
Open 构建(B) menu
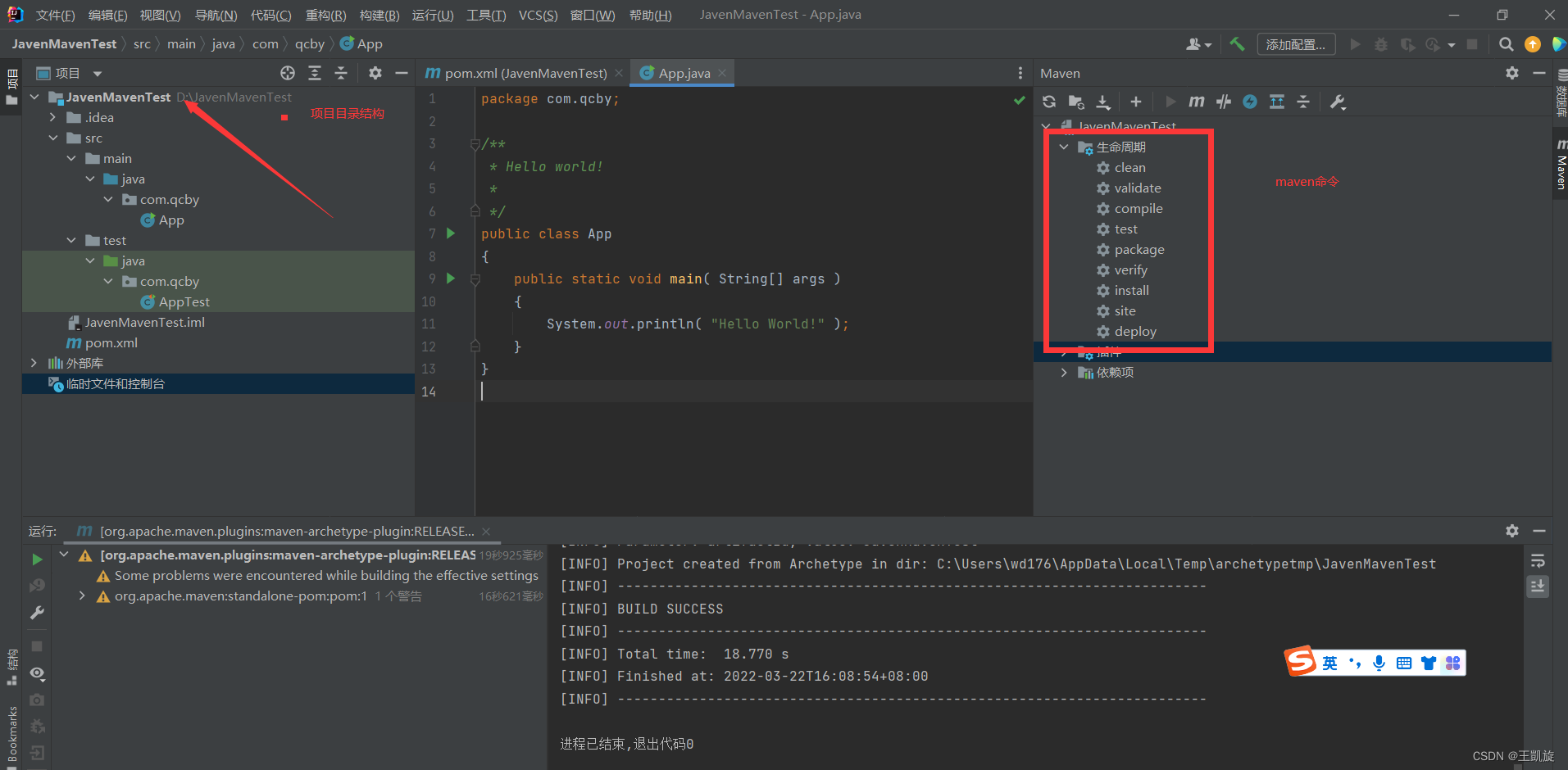pos(380,15)
